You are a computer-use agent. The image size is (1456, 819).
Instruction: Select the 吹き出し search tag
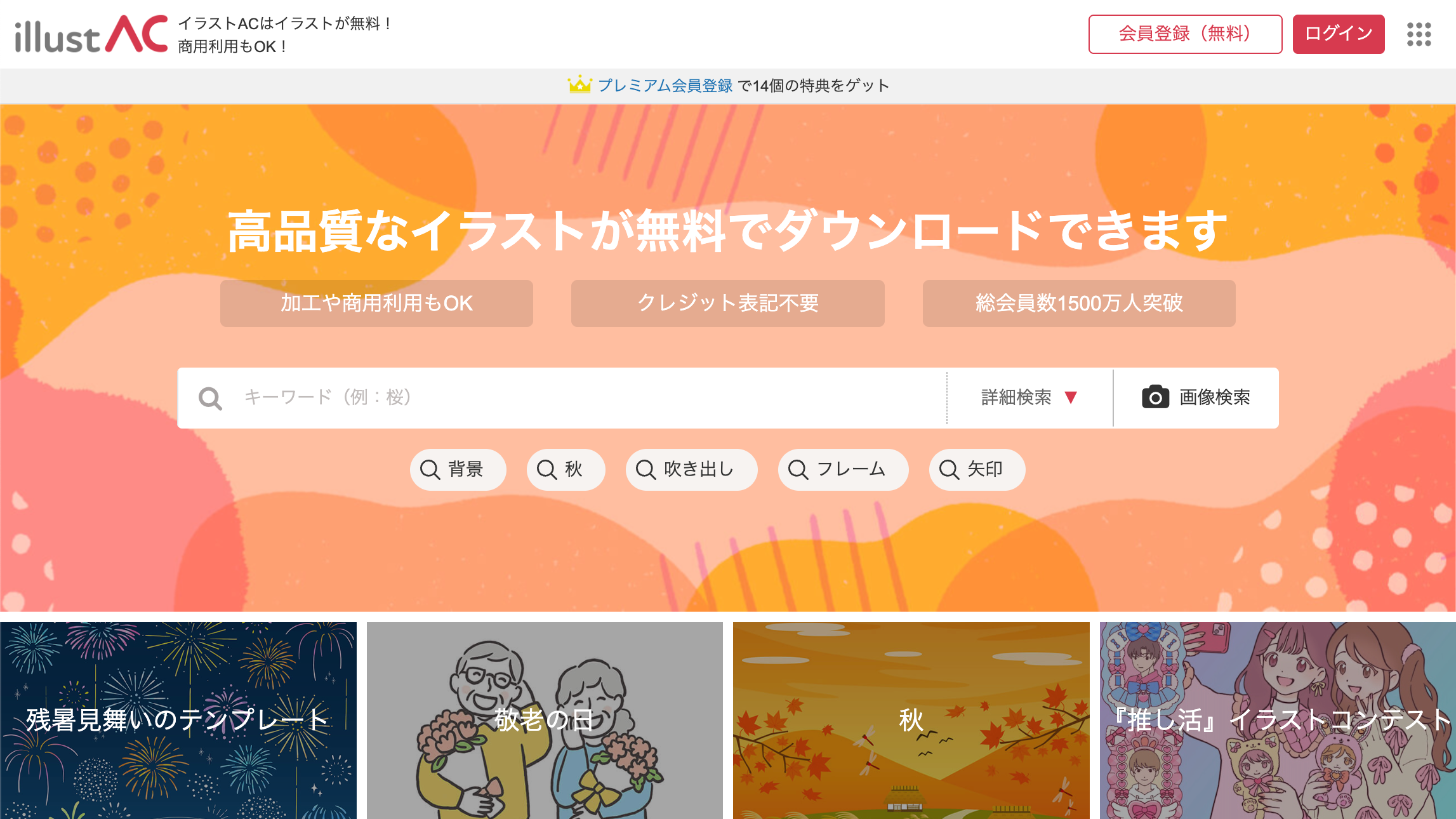[x=691, y=470]
